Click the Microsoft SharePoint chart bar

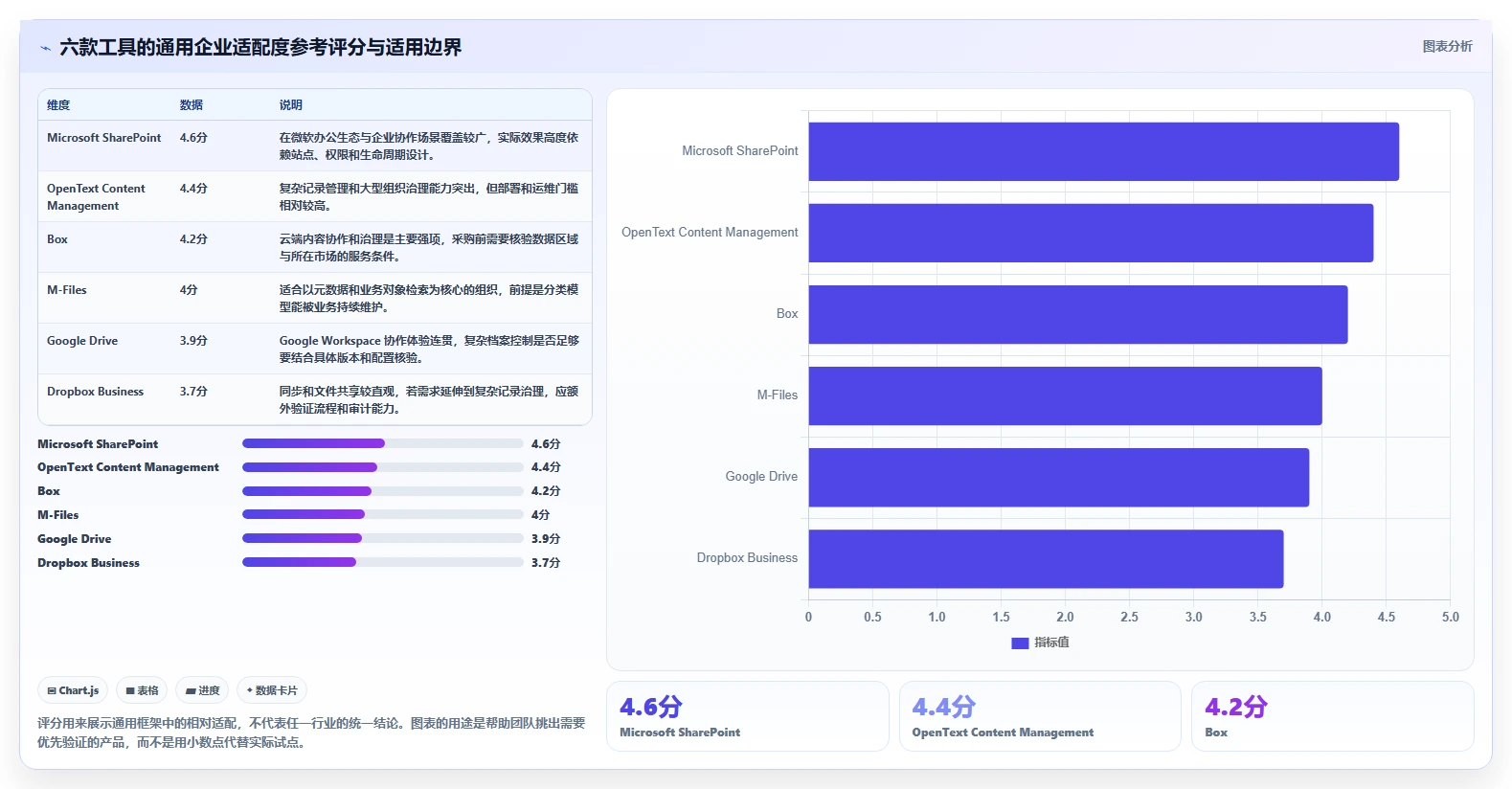point(1103,151)
